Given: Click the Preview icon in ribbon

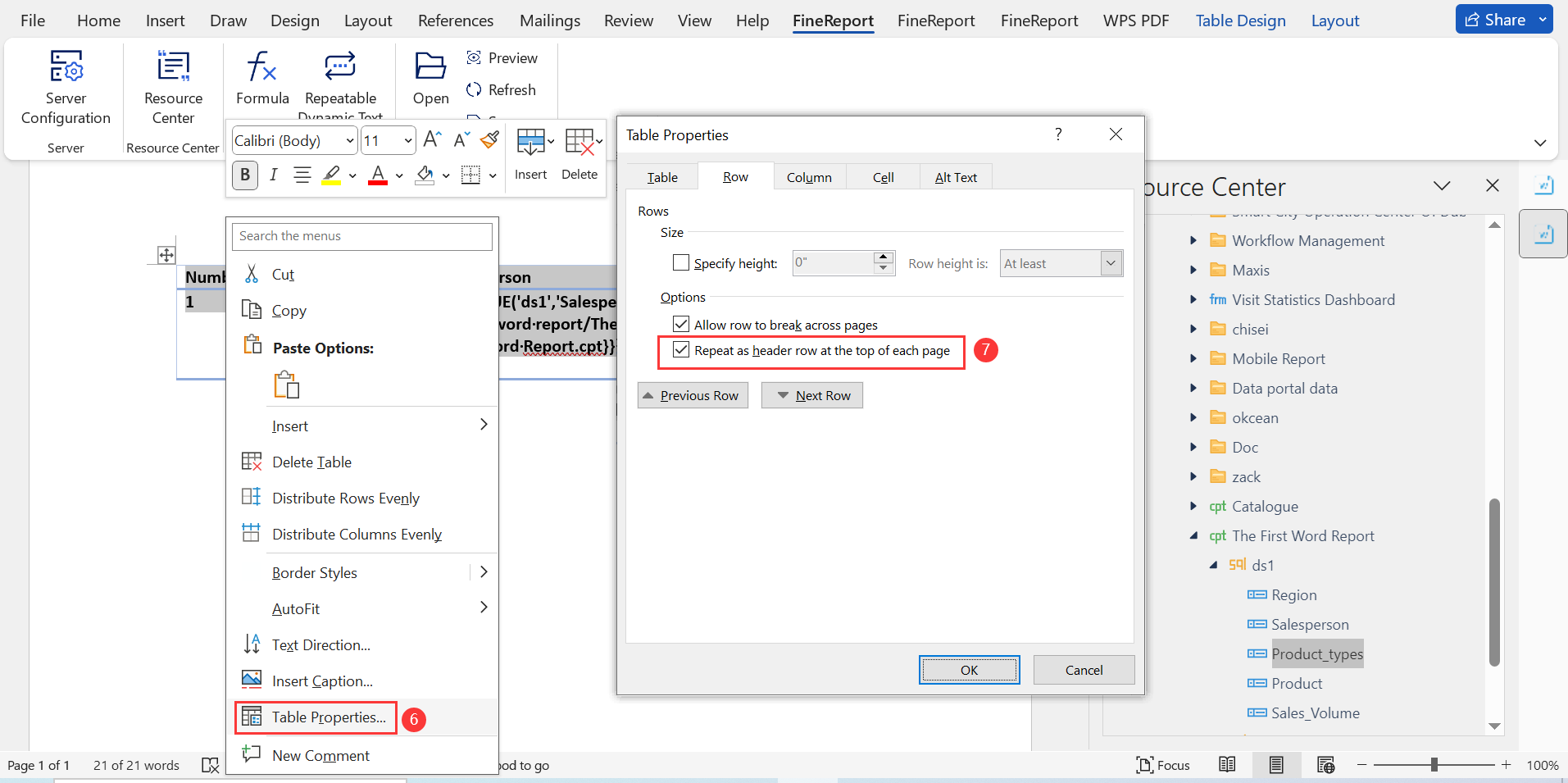Looking at the screenshot, I should (474, 57).
